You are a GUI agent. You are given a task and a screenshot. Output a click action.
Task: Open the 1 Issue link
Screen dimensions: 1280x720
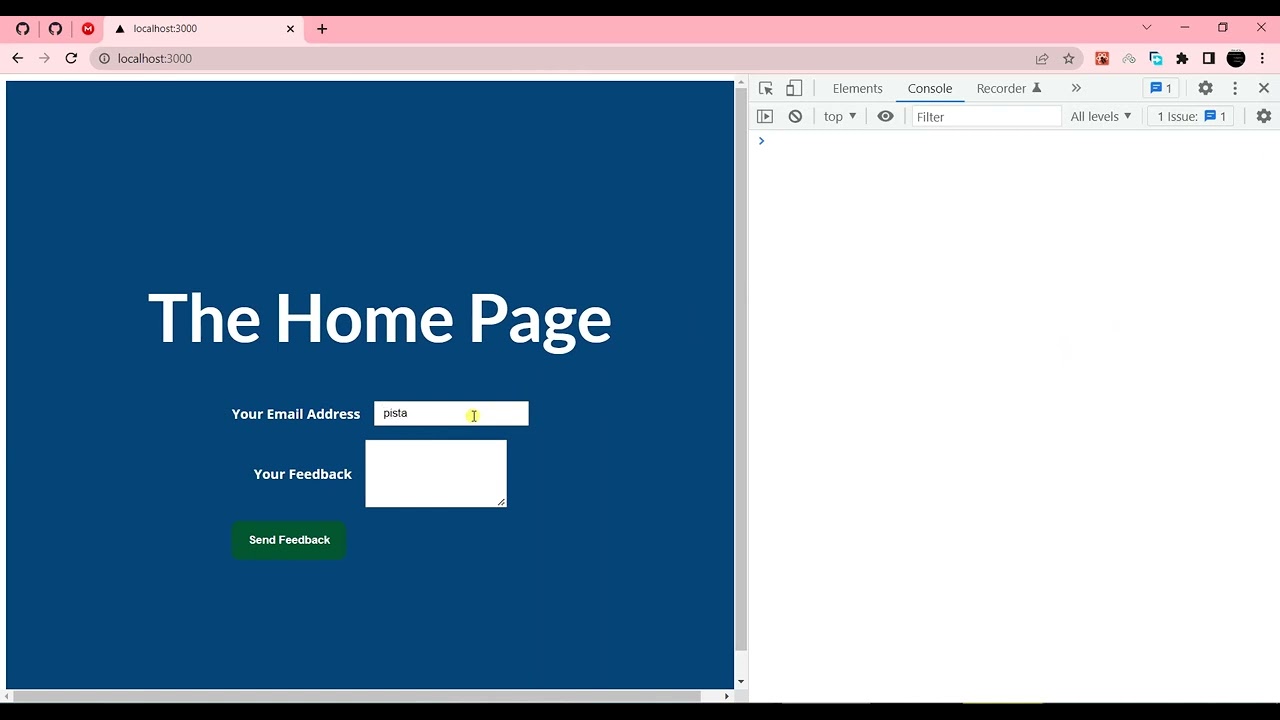pos(1191,116)
